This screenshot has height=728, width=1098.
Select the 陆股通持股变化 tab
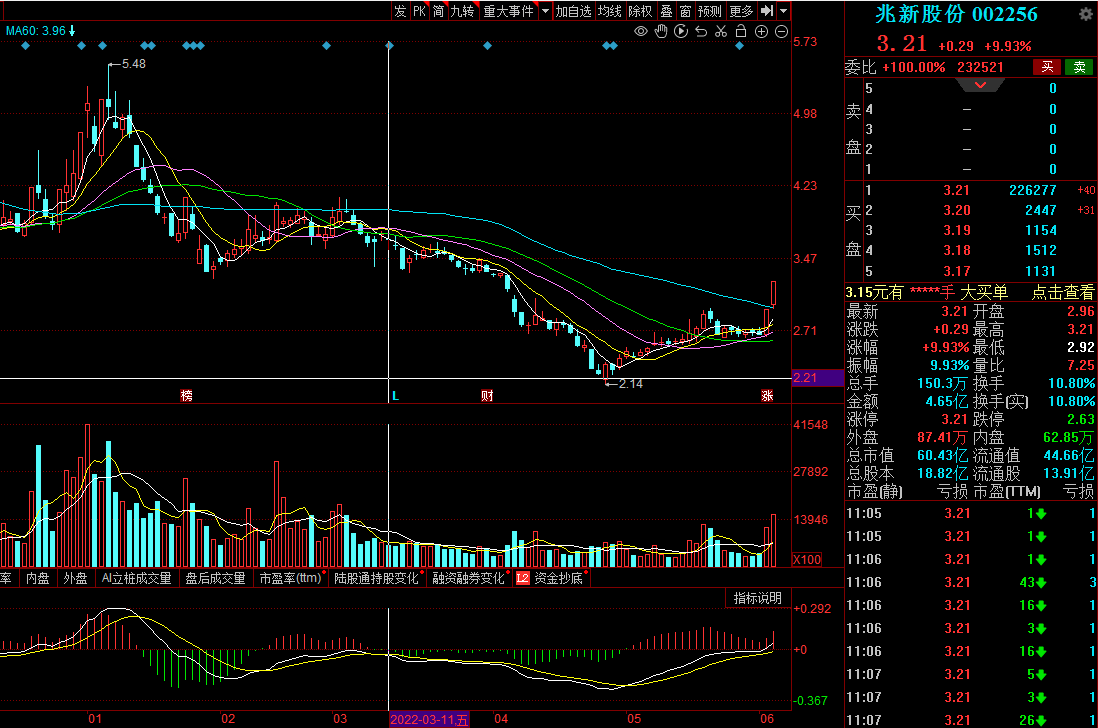pos(376,578)
